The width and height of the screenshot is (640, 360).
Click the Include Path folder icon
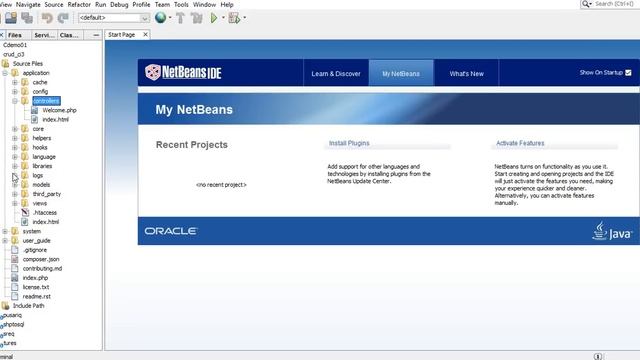click(x=5, y=306)
